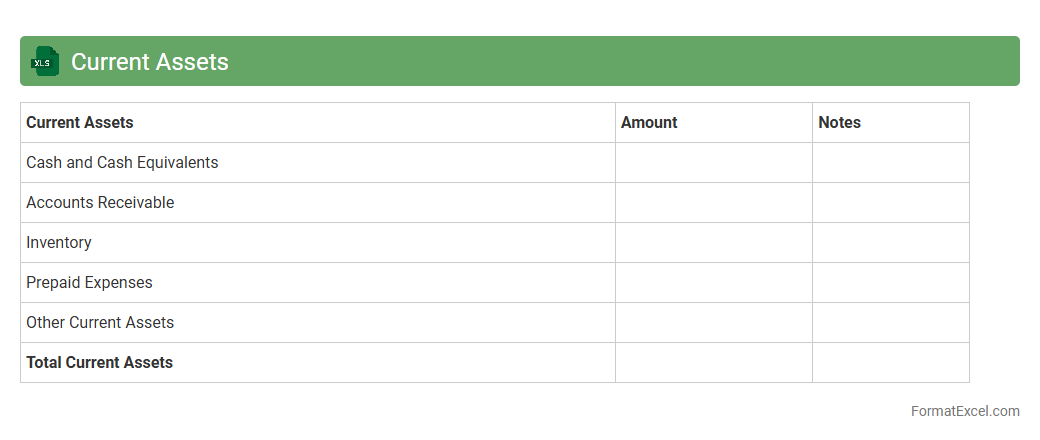Click the Other Current Assets row label
The height and width of the screenshot is (440, 1040).
tap(100, 323)
